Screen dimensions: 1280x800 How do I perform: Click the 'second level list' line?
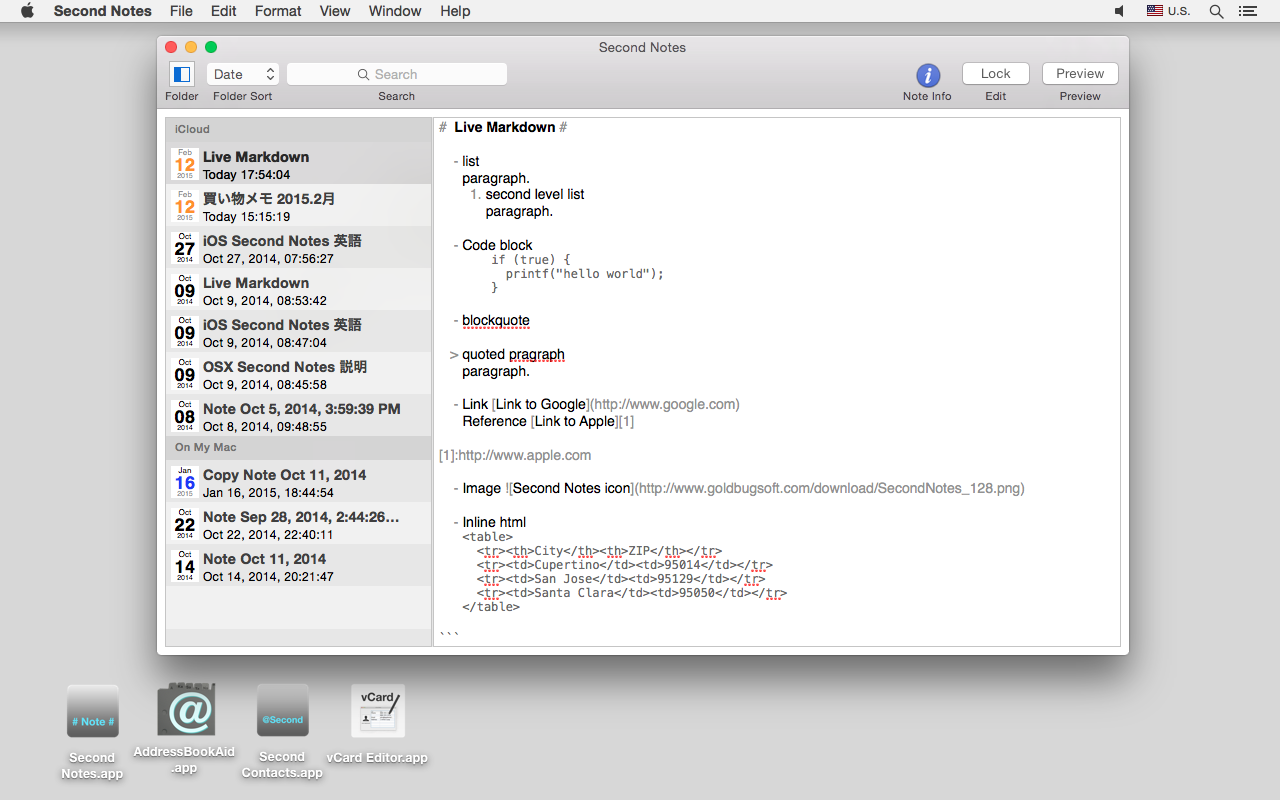[x=535, y=194]
